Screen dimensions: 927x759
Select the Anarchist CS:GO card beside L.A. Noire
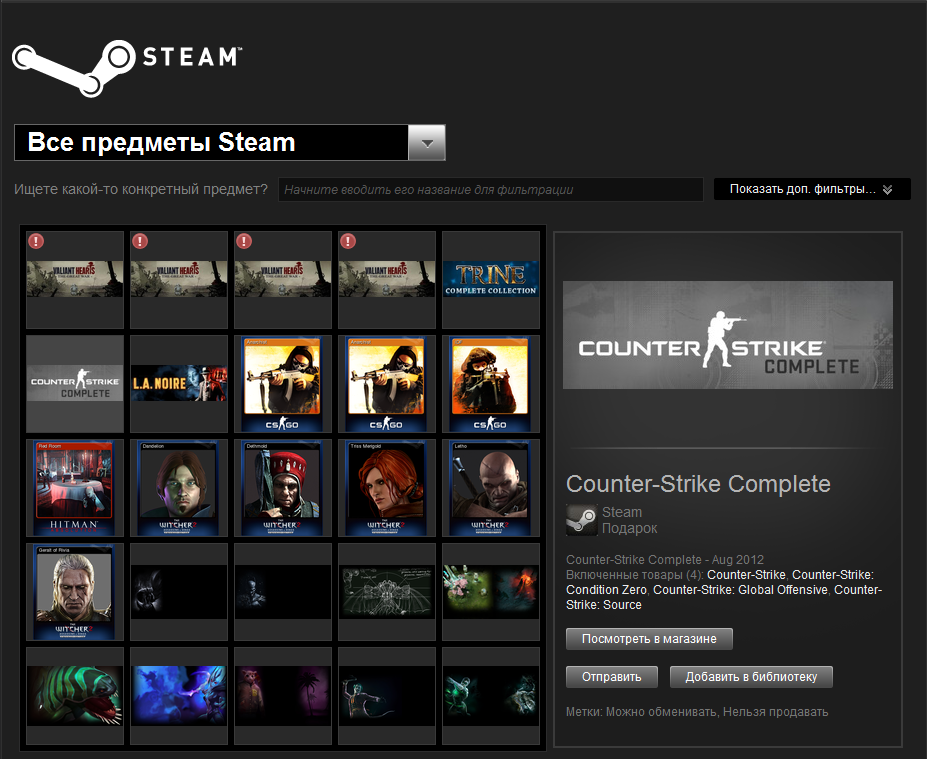click(x=283, y=384)
